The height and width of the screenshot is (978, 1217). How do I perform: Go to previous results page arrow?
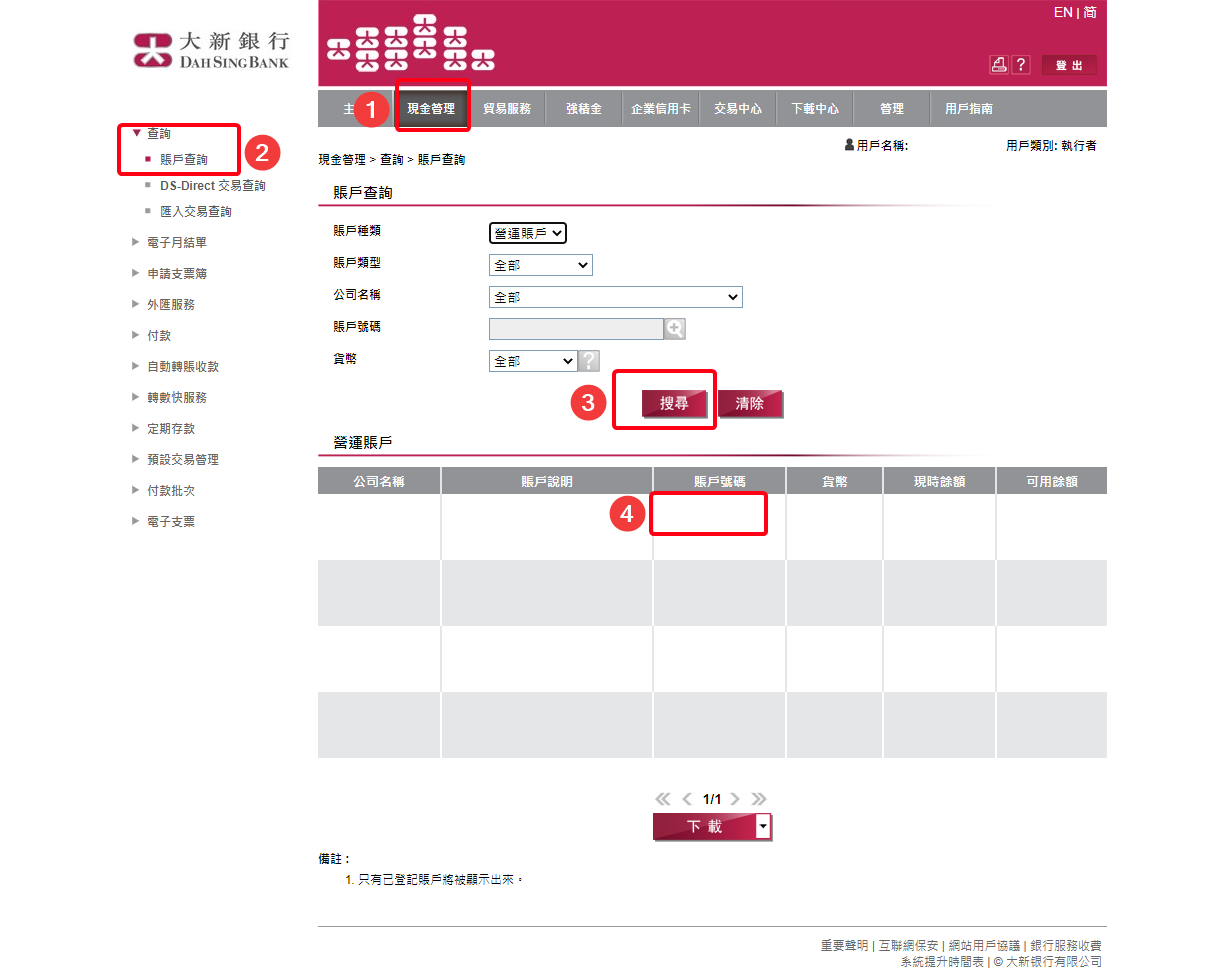(x=687, y=799)
